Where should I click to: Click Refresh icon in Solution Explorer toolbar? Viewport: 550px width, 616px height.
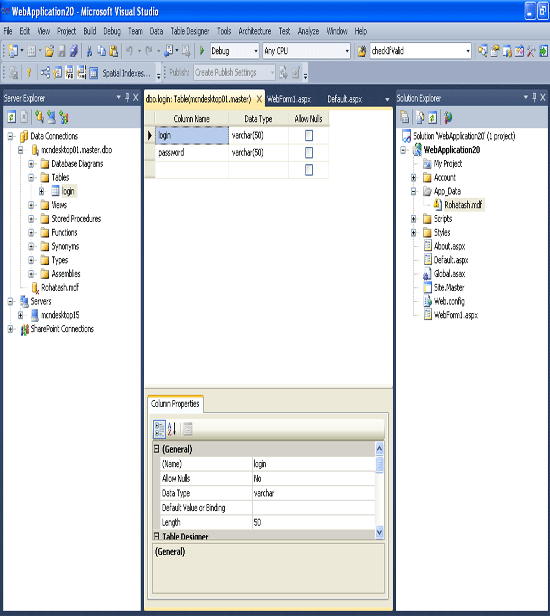pyautogui.click(x=432, y=117)
